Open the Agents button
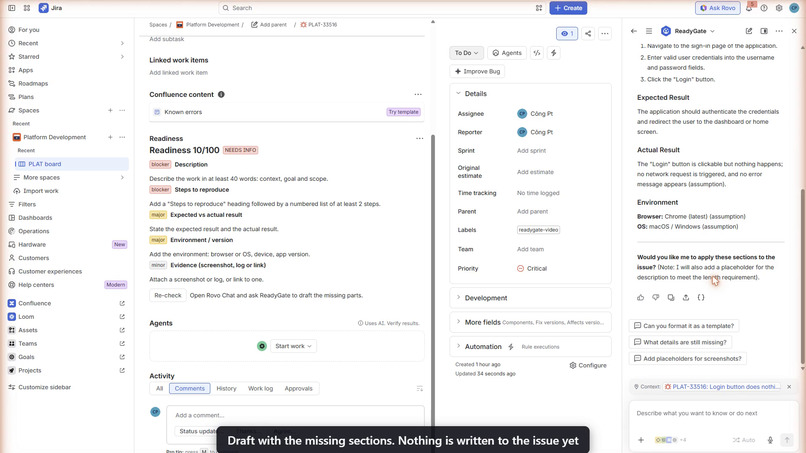 (x=507, y=52)
